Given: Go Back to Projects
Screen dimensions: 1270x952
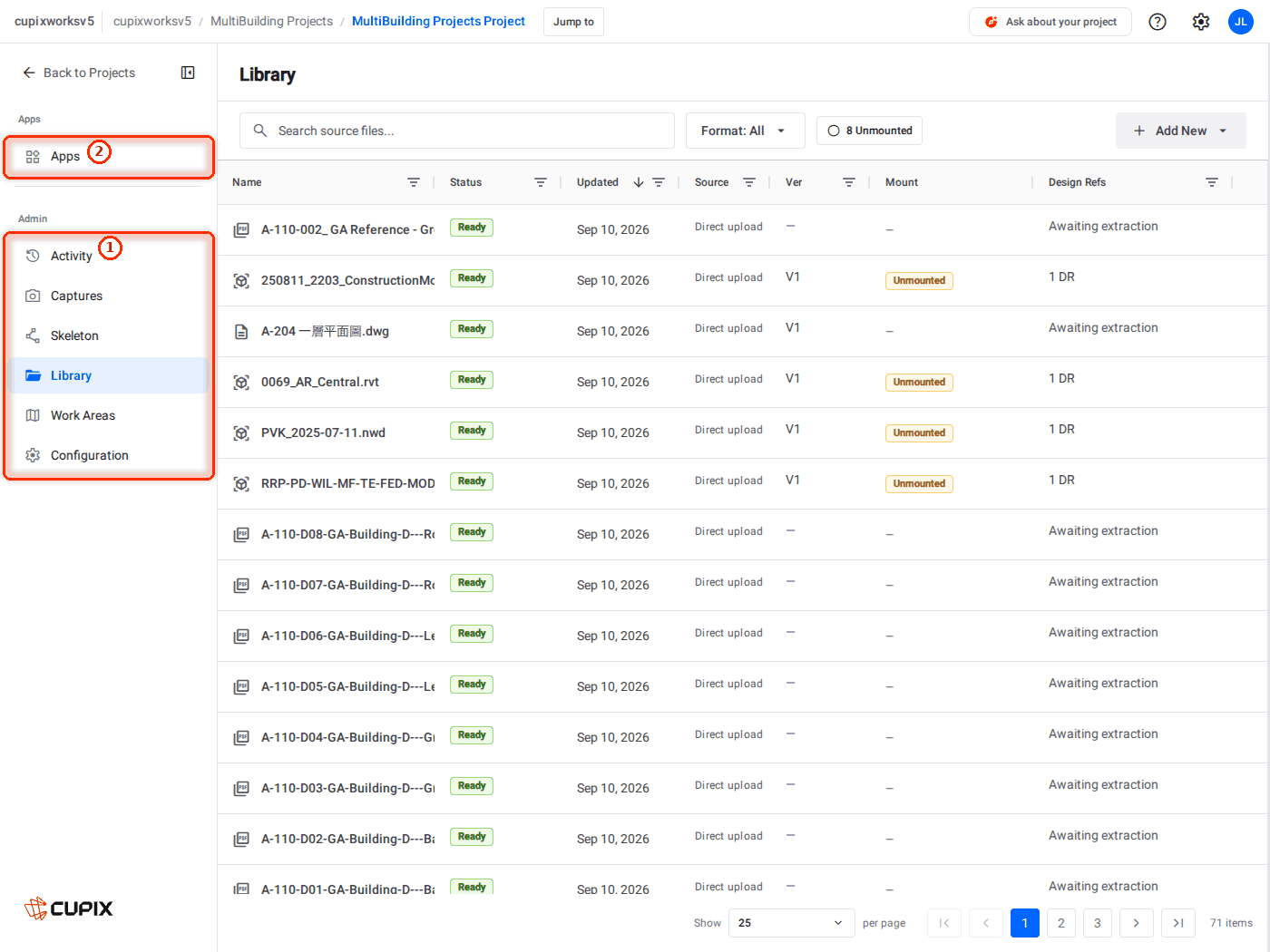Looking at the screenshot, I should [79, 73].
